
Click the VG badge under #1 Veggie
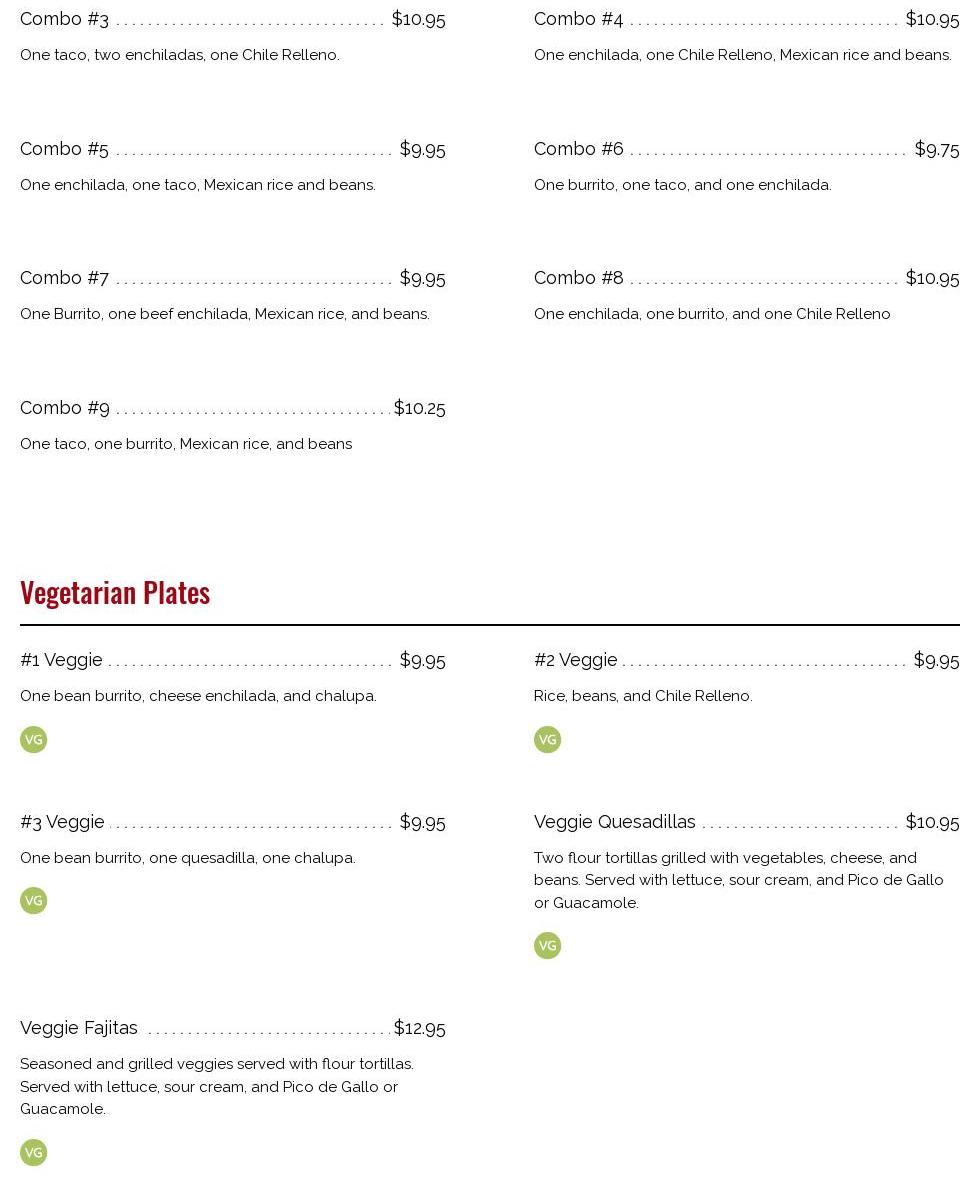(x=33, y=740)
